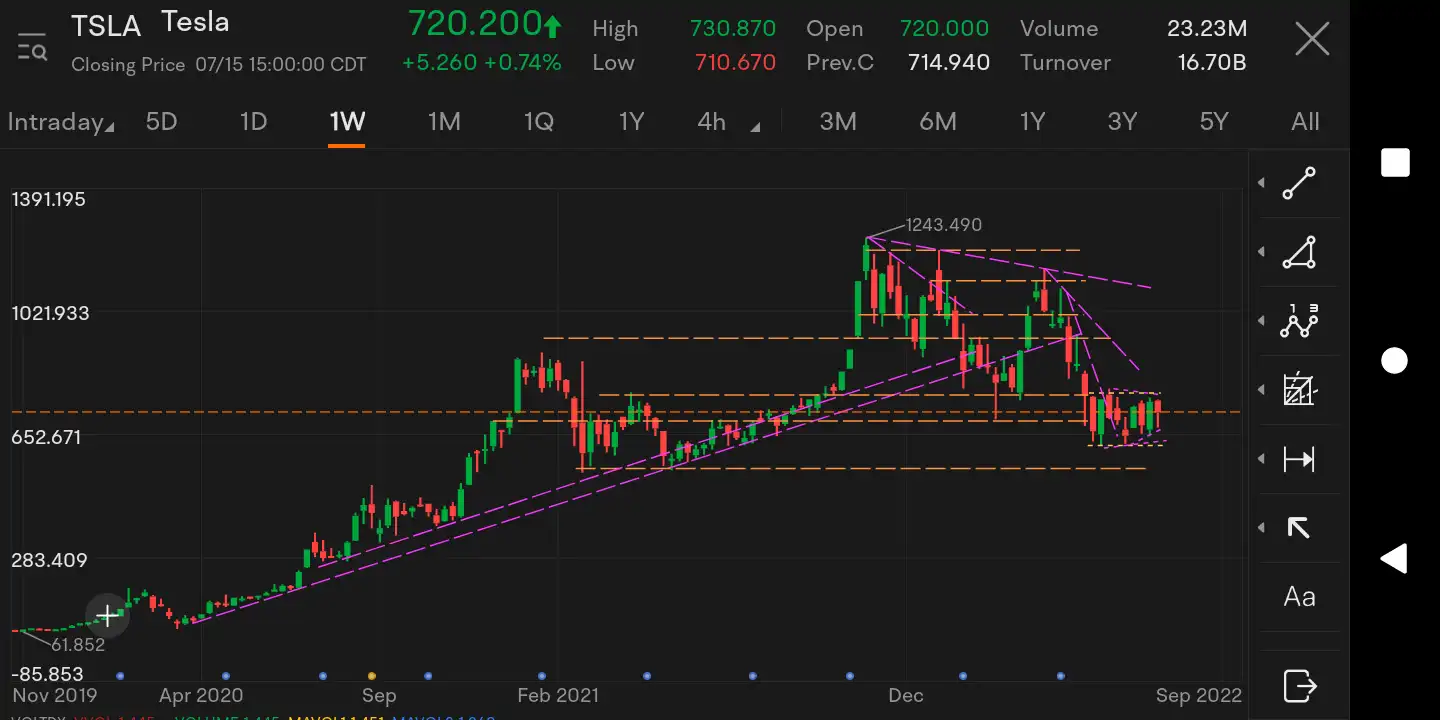The image size is (1440, 720).
Task: Switch to the 5D chart tab
Action: [x=161, y=122]
